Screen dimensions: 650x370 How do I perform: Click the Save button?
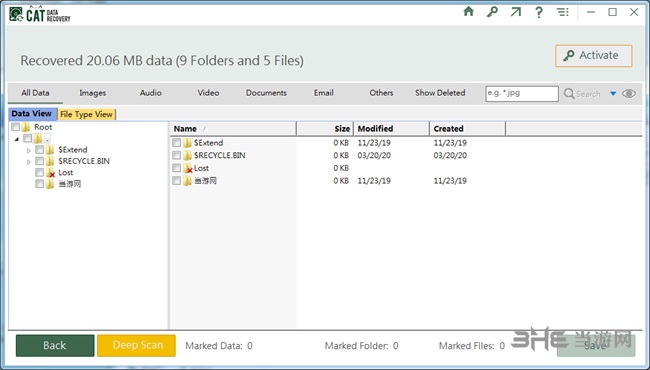tap(596, 346)
